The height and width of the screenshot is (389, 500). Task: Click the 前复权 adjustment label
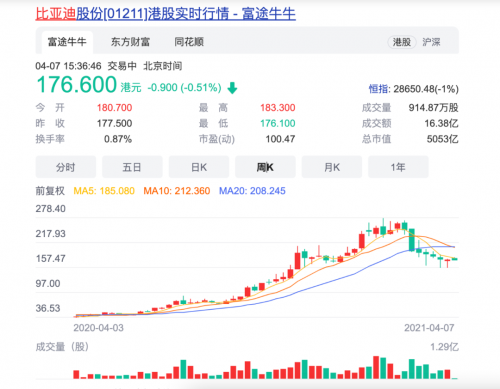[x=50, y=191]
